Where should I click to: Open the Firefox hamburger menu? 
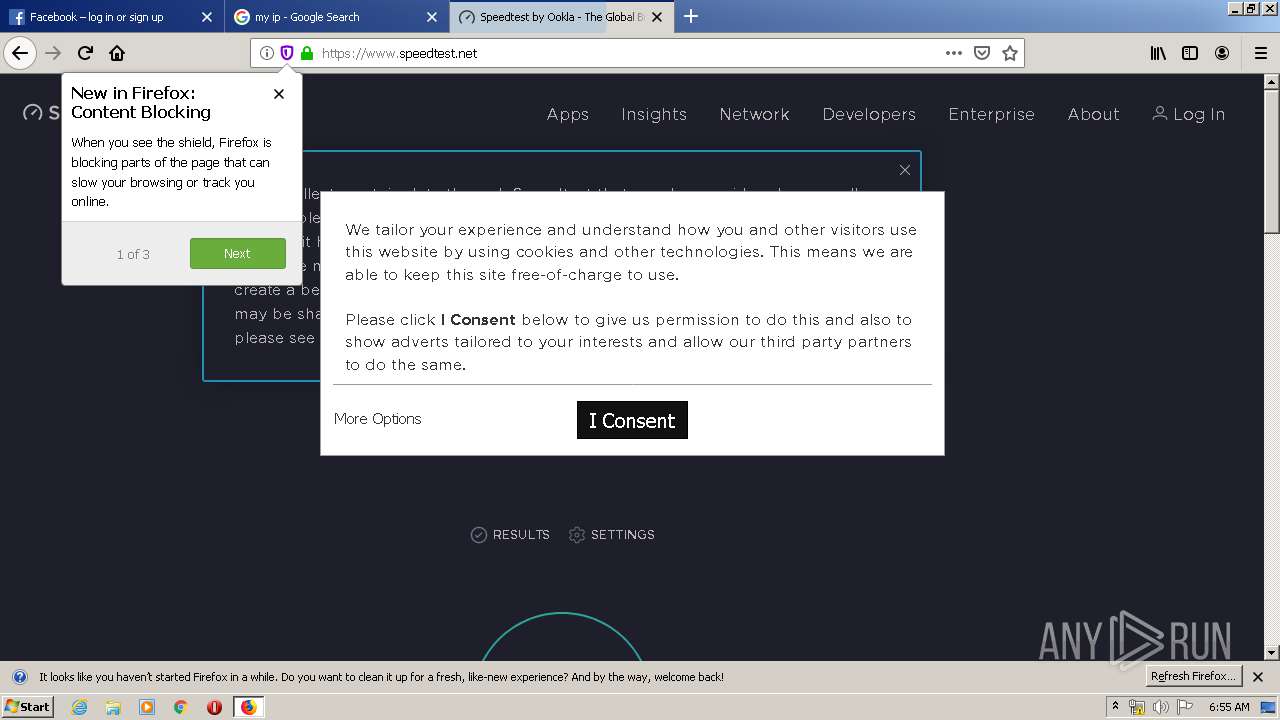(x=1261, y=53)
